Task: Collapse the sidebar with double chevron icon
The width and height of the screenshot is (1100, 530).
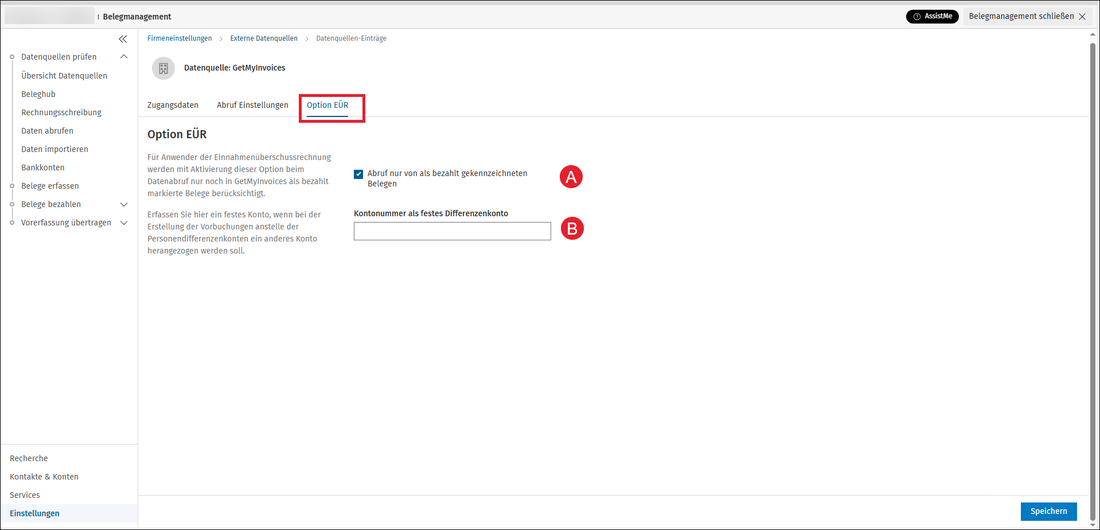Action: 123,39
